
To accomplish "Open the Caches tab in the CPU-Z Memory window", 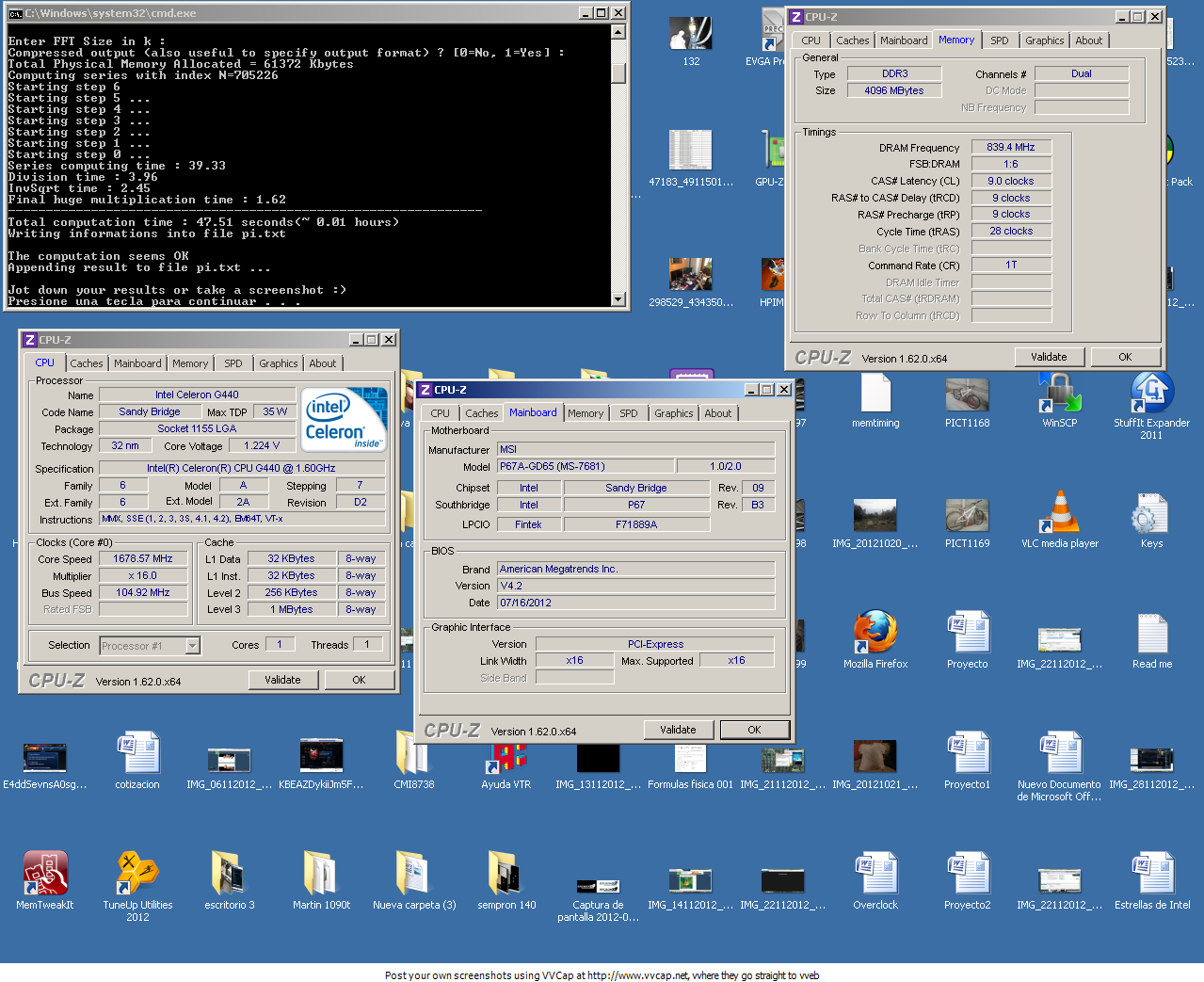I will (x=853, y=40).
